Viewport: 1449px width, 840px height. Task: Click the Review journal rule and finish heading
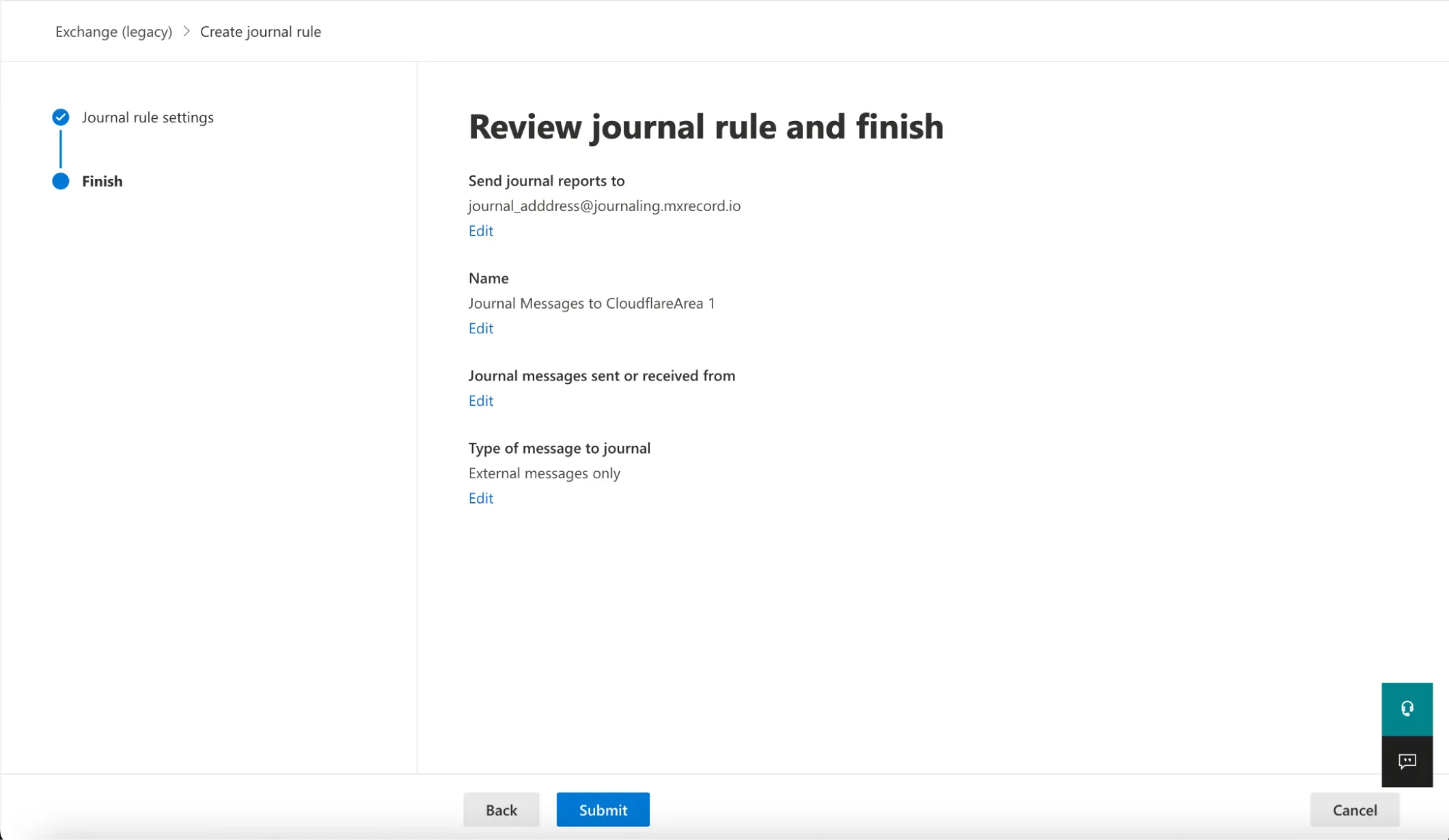coord(706,127)
